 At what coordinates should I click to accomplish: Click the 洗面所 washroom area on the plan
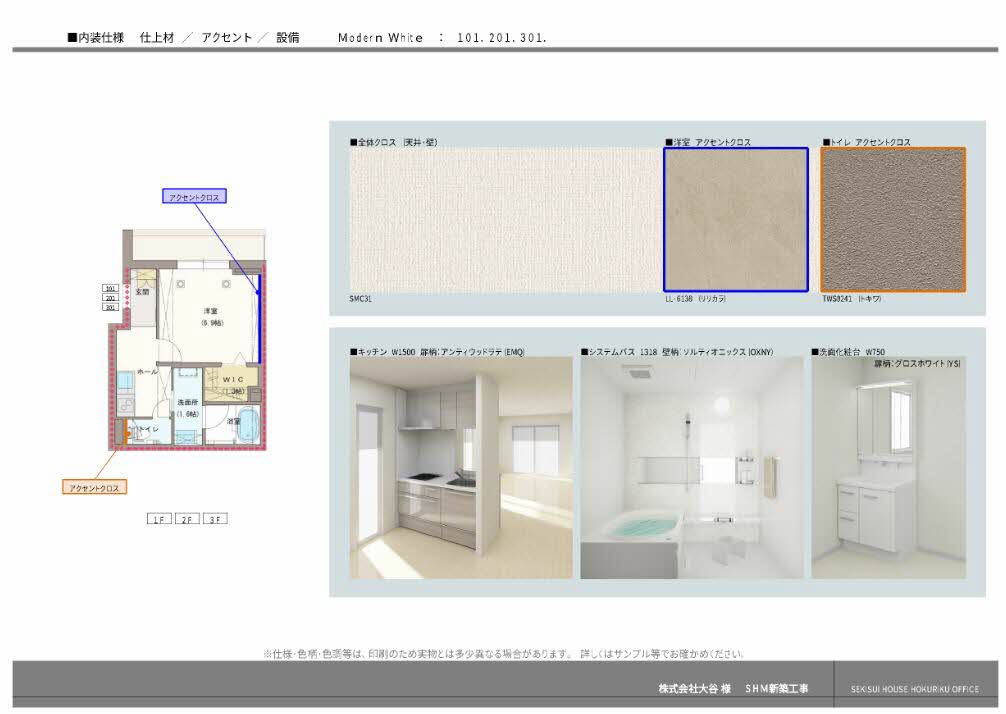pos(187,407)
